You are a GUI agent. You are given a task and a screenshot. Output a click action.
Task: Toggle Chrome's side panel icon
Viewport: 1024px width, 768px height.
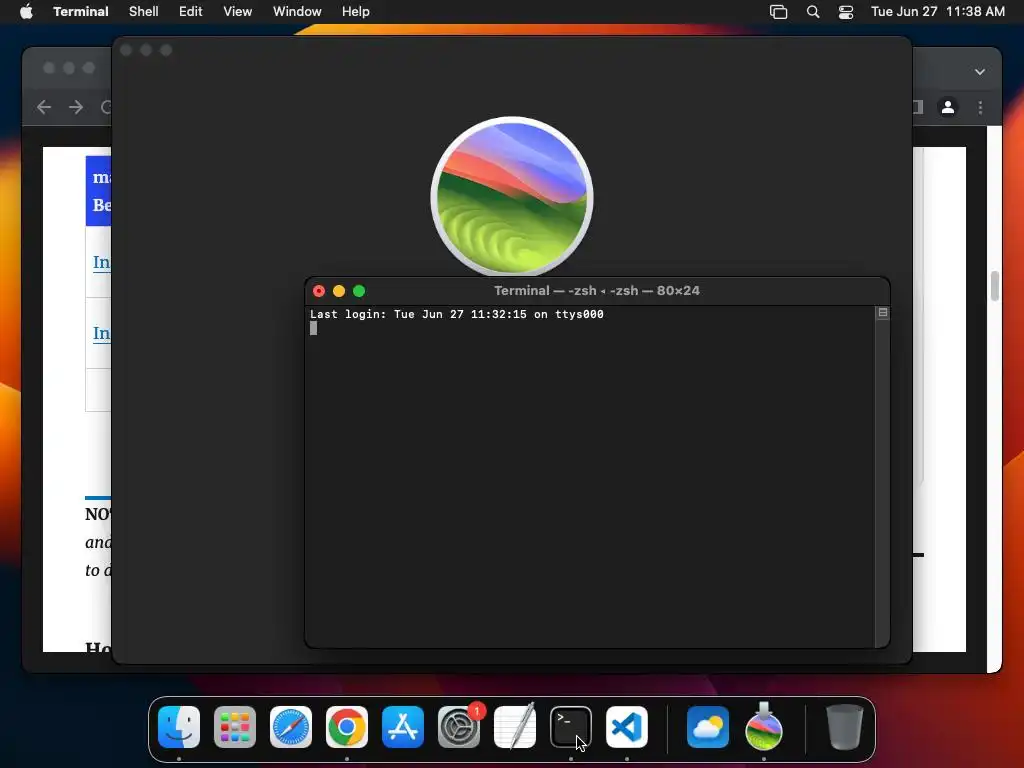(918, 107)
